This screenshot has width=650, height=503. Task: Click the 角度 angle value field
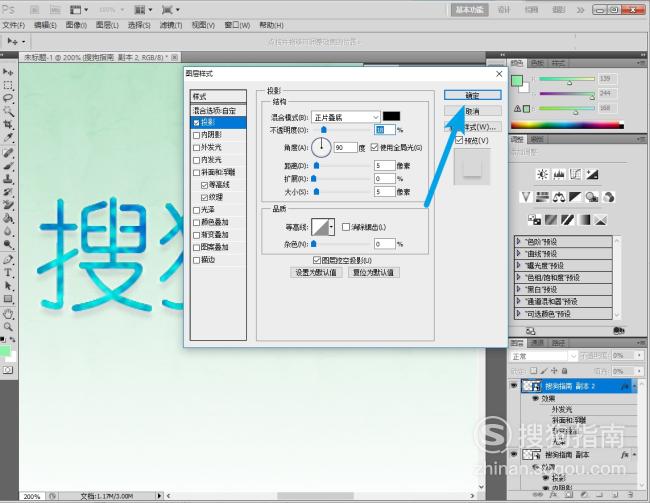[x=345, y=147]
